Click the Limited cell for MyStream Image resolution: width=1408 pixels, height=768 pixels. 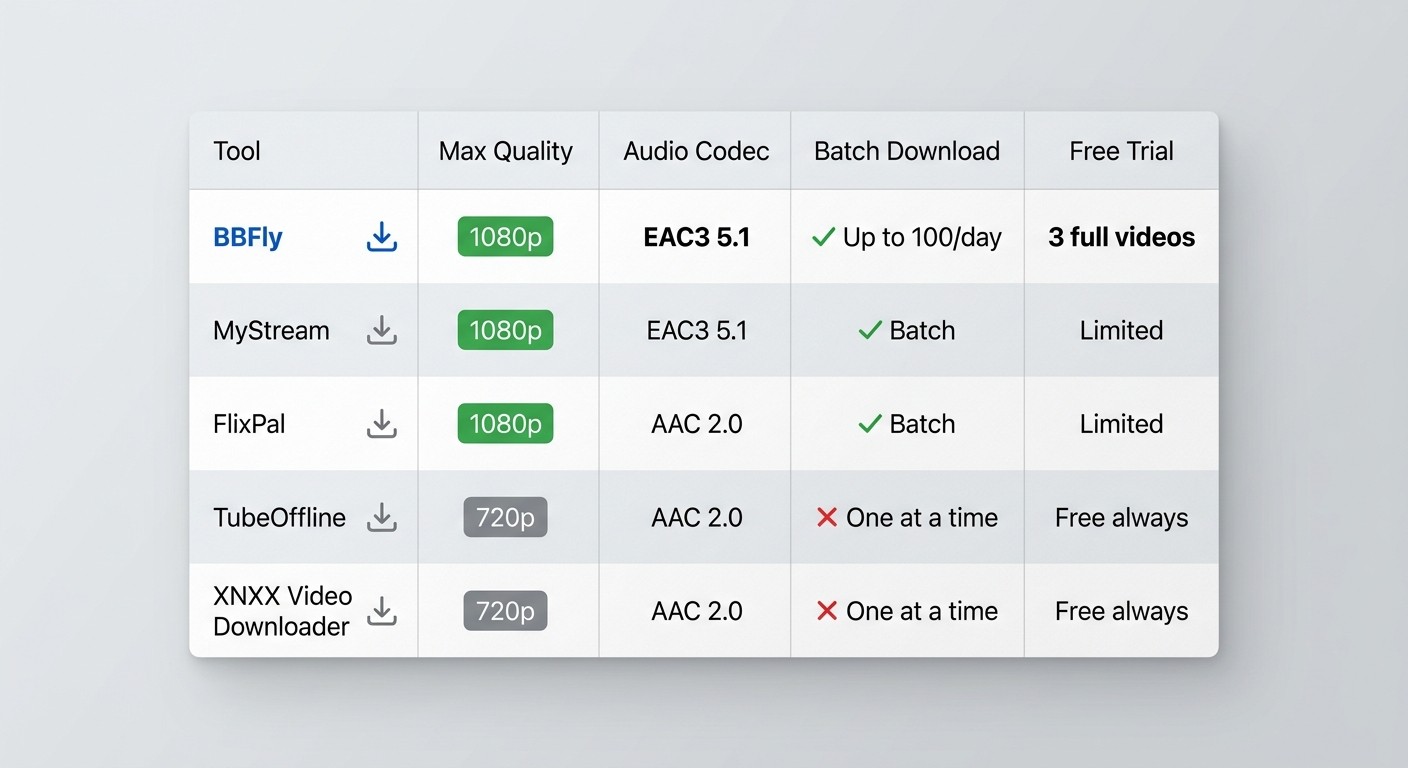[1122, 330]
